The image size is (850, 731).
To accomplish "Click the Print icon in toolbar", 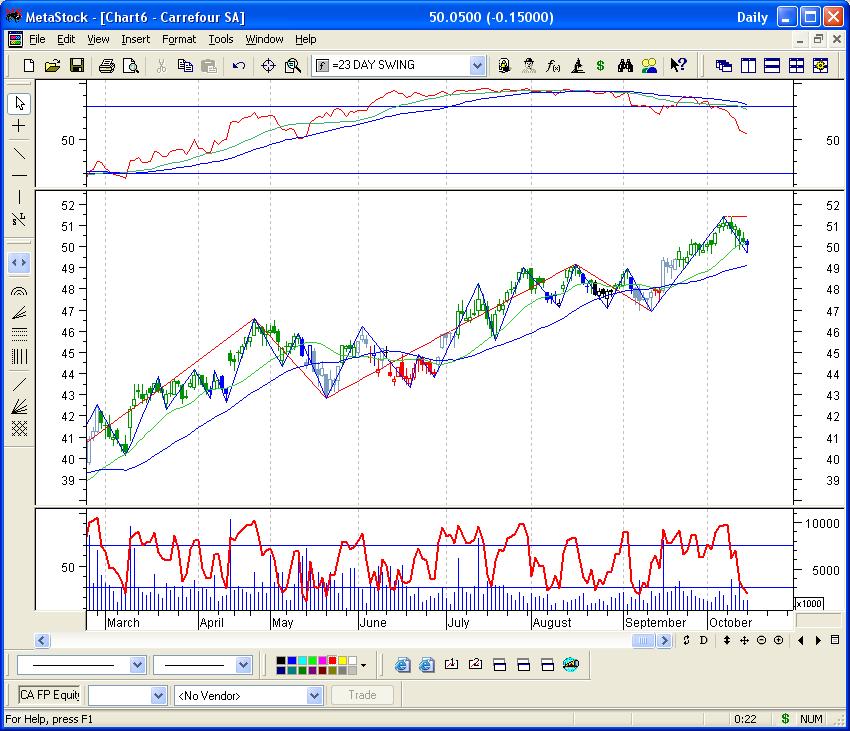I will pos(107,66).
